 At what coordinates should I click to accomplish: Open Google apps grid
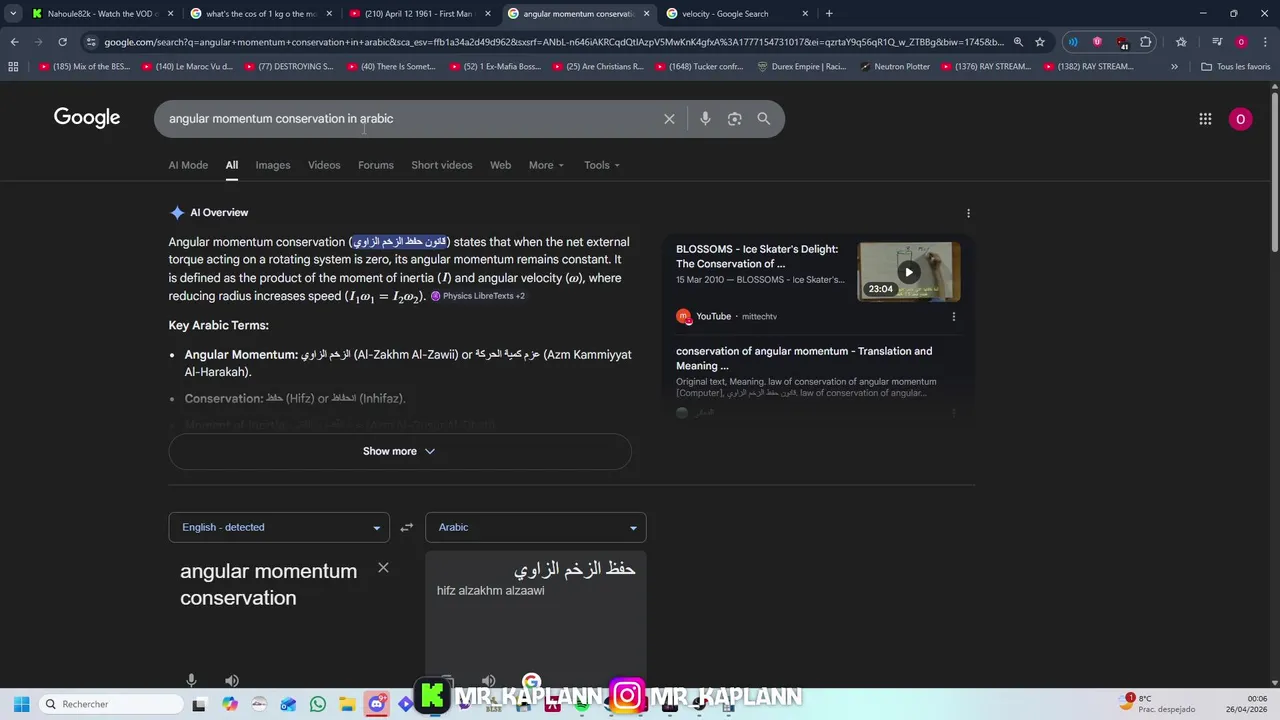(1205, 119)
